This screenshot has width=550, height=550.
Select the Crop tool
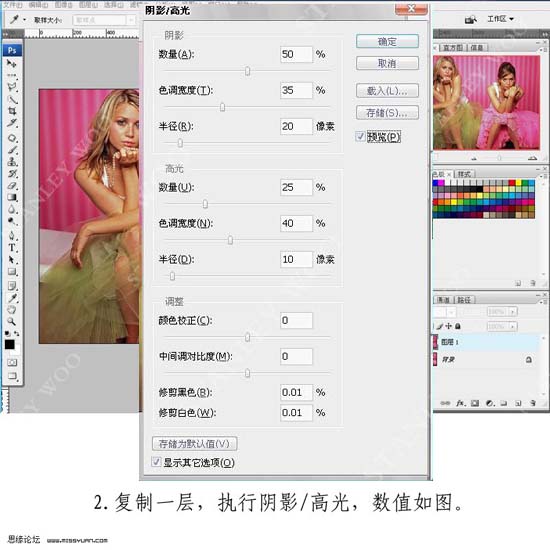pos(12,111)
